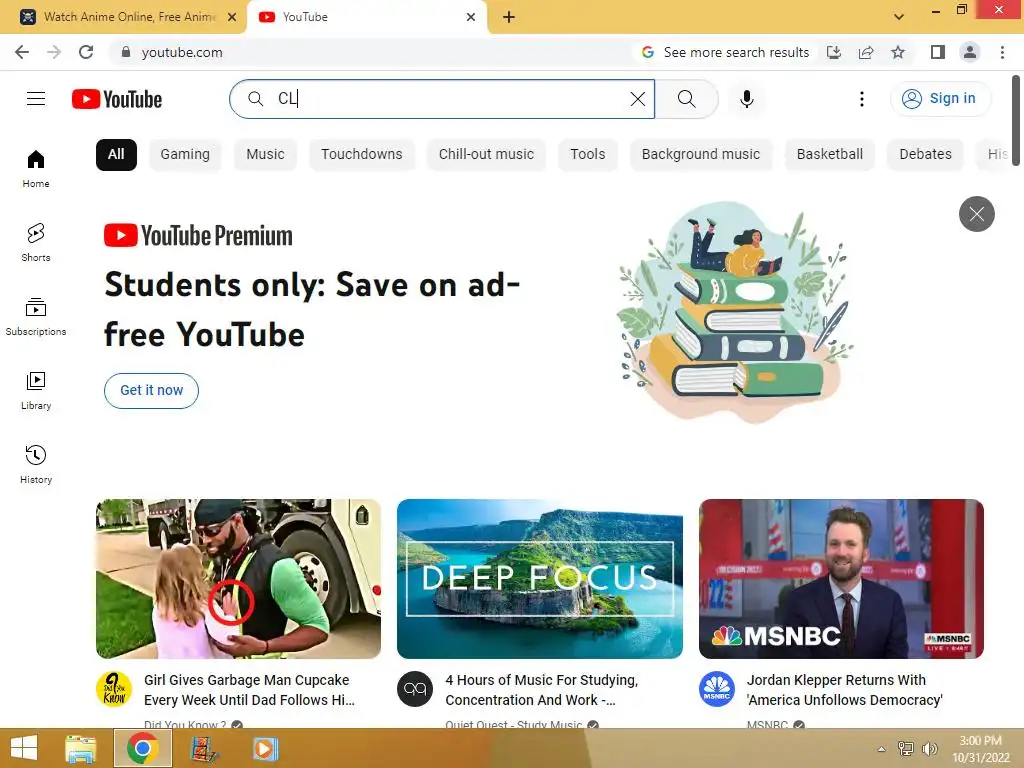1024x768 pixels.
Task: Open the Did You Know channel avatar
Action: coord(114,689)
